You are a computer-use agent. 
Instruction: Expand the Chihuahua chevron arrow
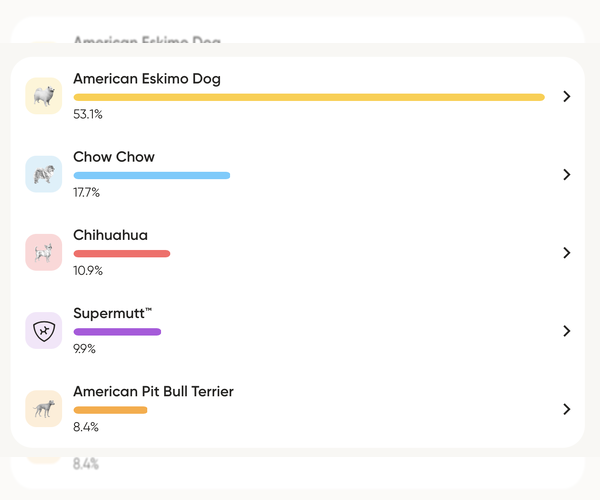point(567,252)
